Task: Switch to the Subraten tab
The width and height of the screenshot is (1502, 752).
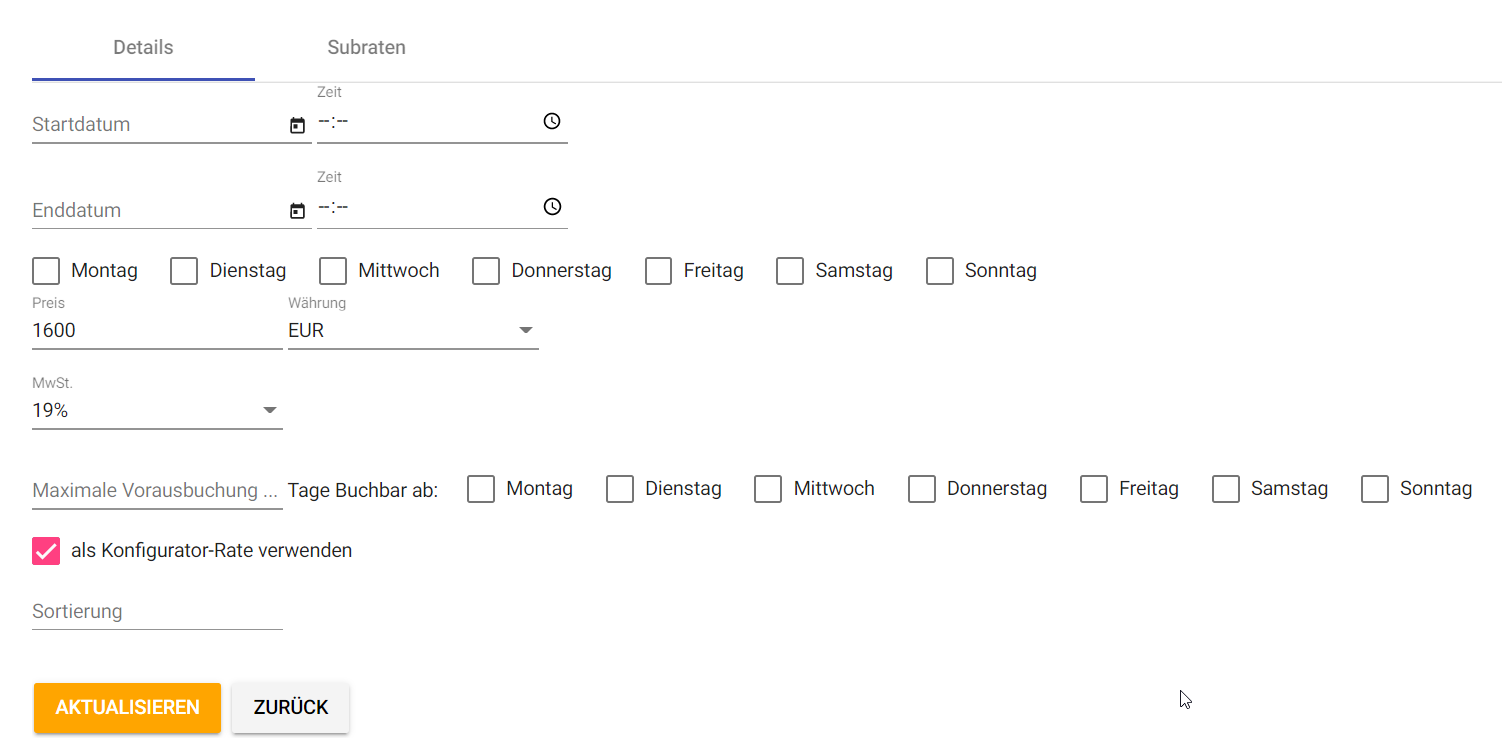Action: point(366,48)
